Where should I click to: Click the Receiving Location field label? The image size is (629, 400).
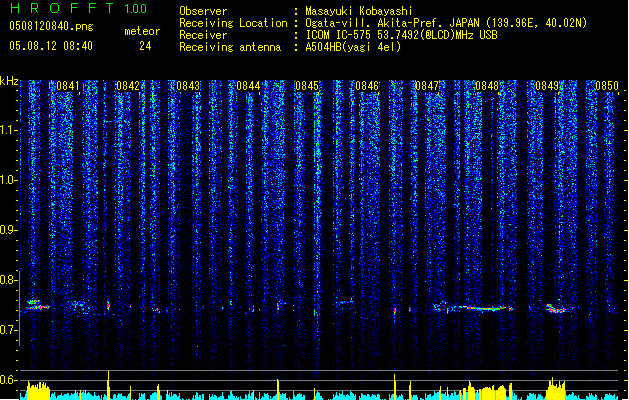(233, 23)
